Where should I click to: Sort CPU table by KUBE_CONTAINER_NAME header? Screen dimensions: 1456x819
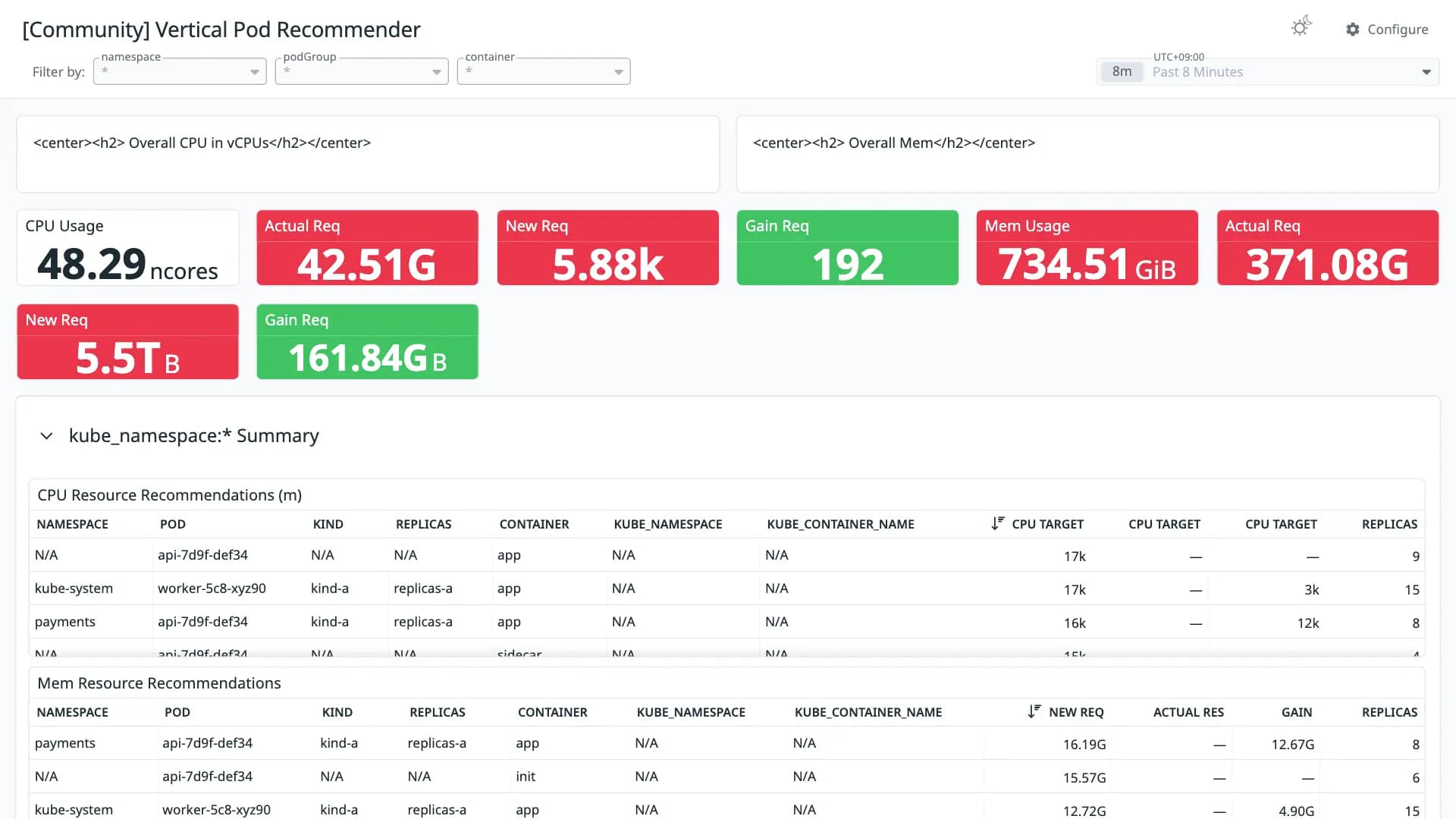[x=840, y=524]
